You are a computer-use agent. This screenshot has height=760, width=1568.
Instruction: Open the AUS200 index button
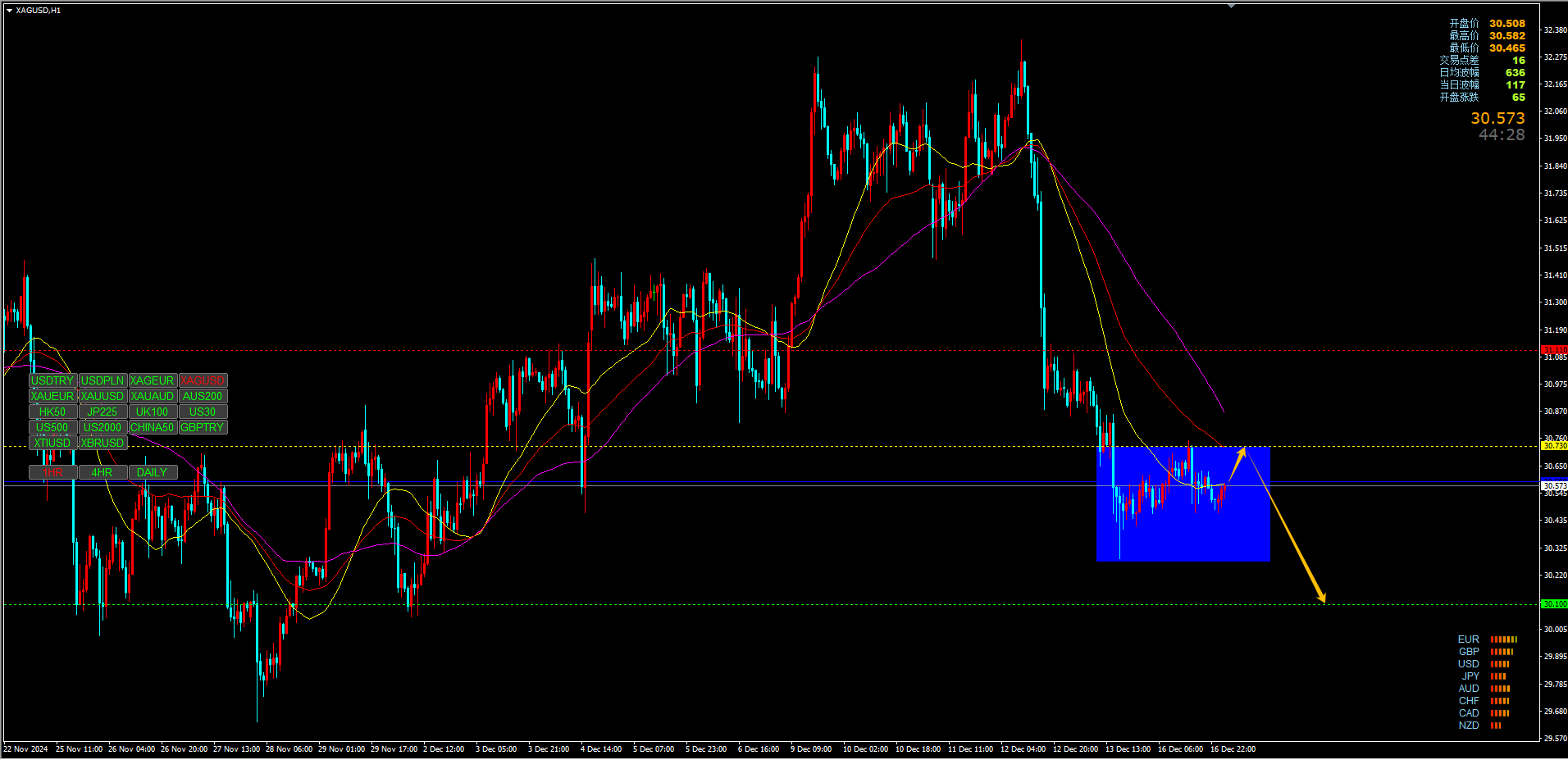(x=203, y=396)
